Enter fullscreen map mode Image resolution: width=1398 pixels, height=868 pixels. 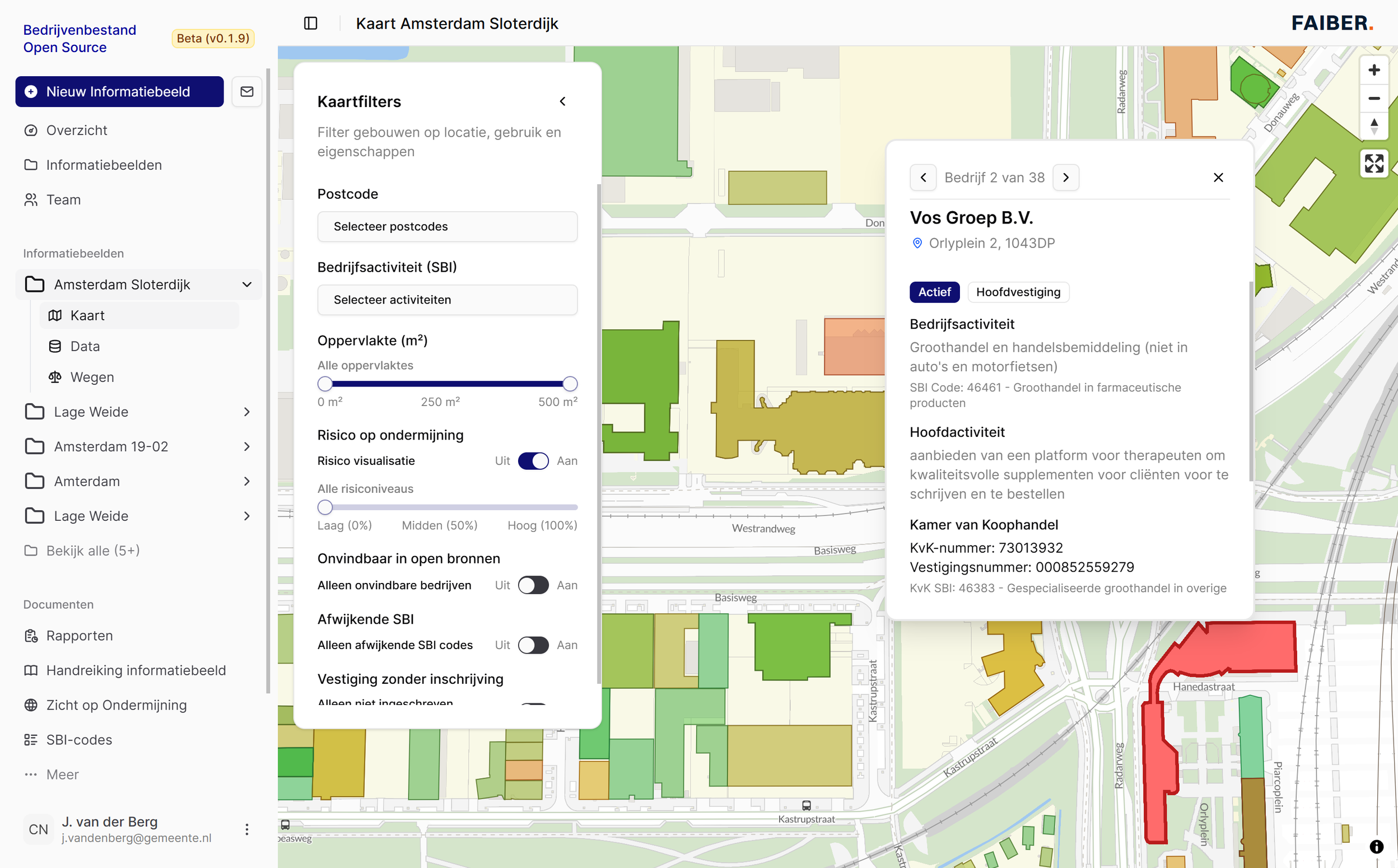[1374, 164]
